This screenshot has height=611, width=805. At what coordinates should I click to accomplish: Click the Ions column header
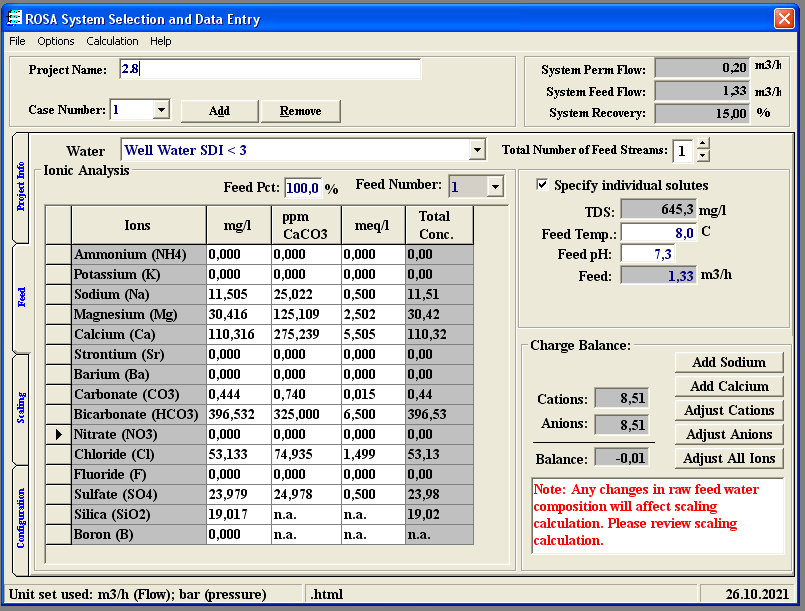click(139, 225)
